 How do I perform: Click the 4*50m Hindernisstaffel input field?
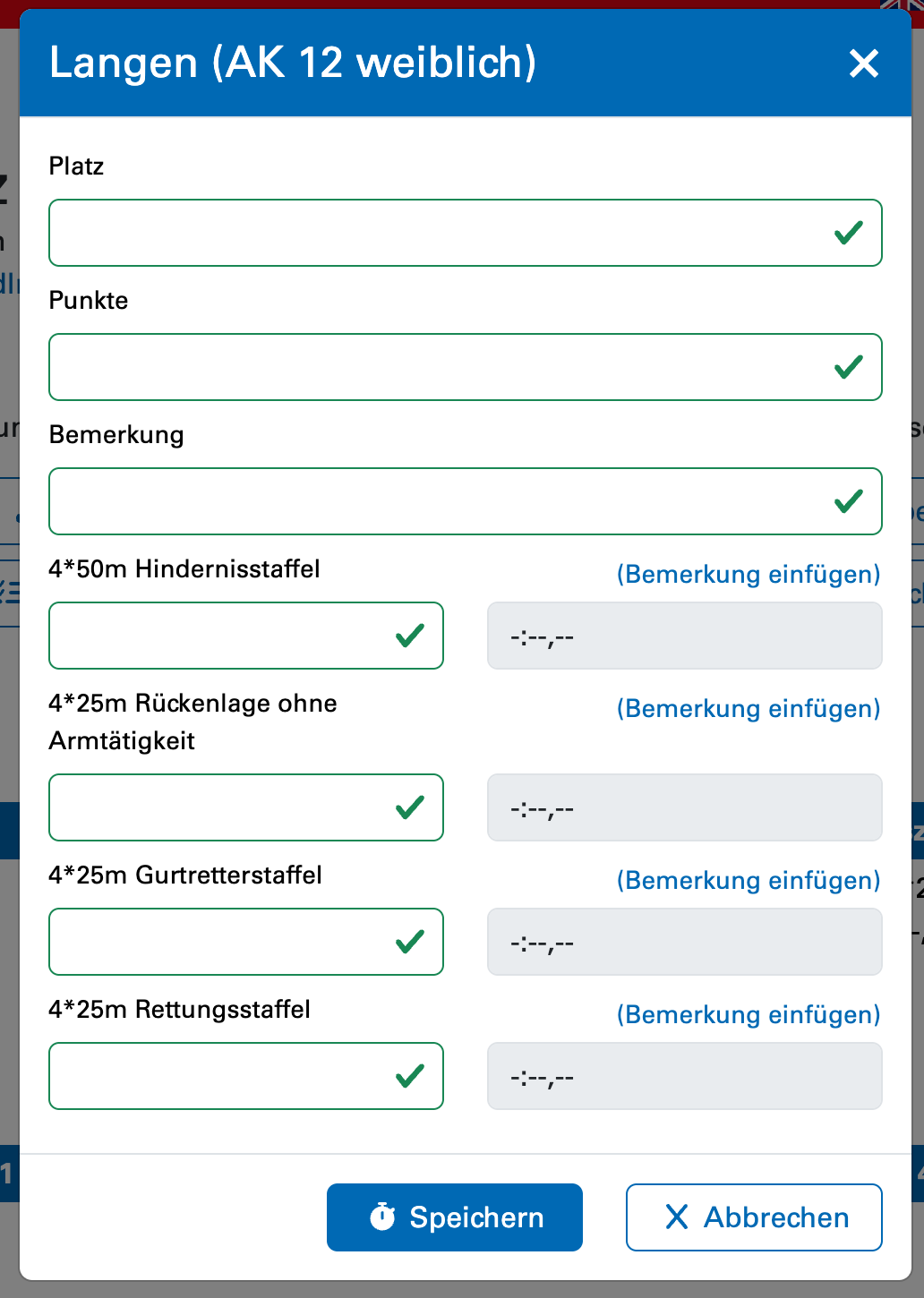(x=219, y=636)
